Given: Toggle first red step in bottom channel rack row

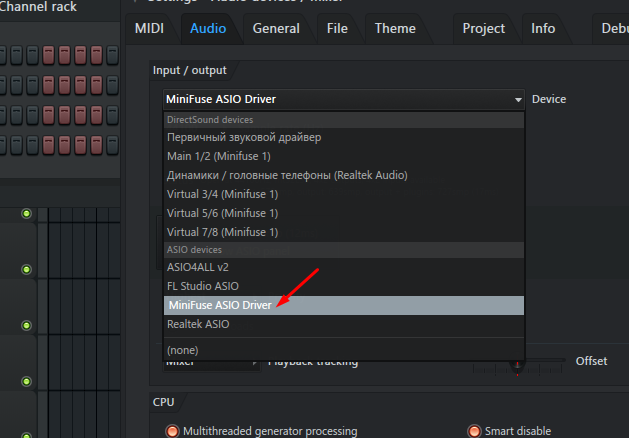Looking at the screenshot, I should (48, 145).
